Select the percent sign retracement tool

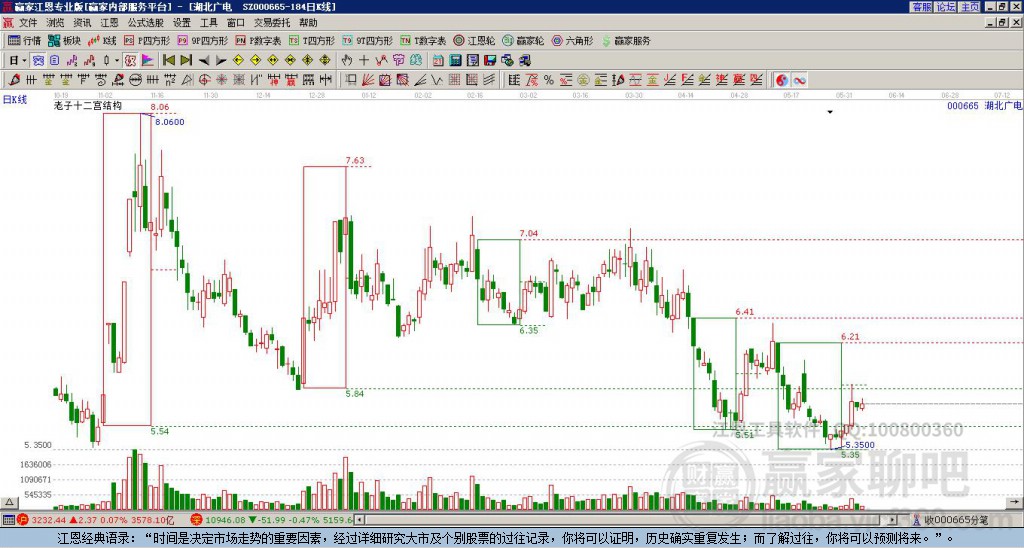tap(549, 80)
